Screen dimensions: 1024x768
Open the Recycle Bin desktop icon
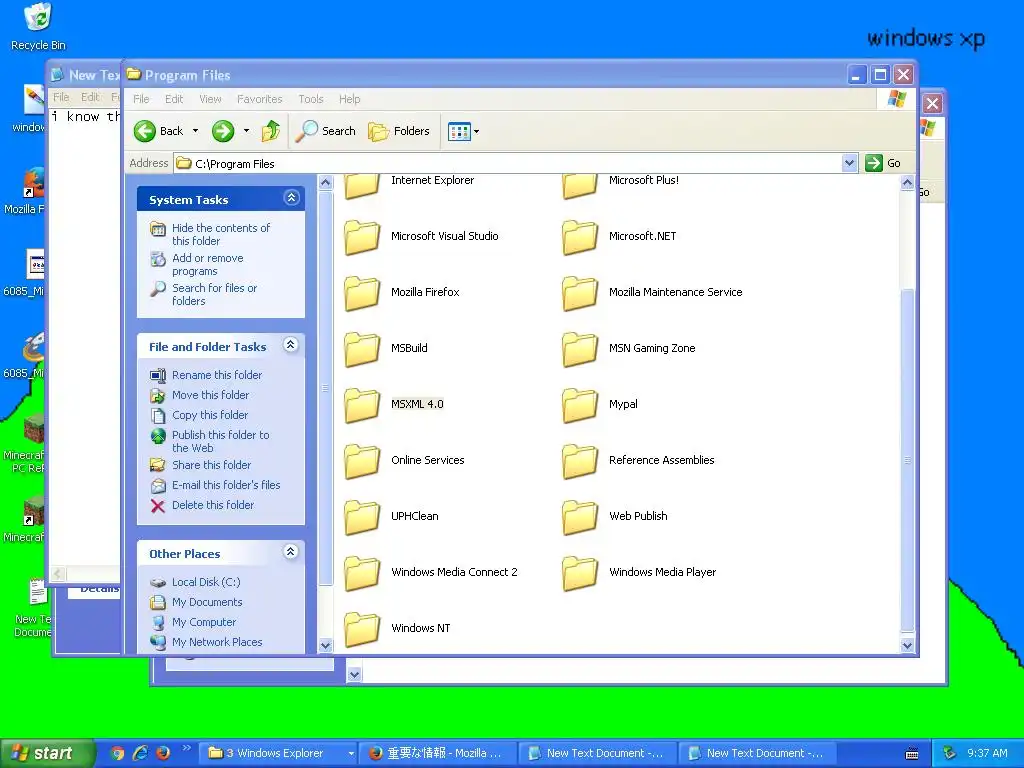[x=38, y=27]
